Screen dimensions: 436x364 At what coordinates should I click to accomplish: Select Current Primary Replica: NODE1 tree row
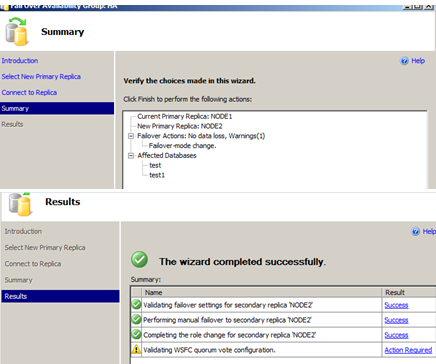click(x=185, y=116)
